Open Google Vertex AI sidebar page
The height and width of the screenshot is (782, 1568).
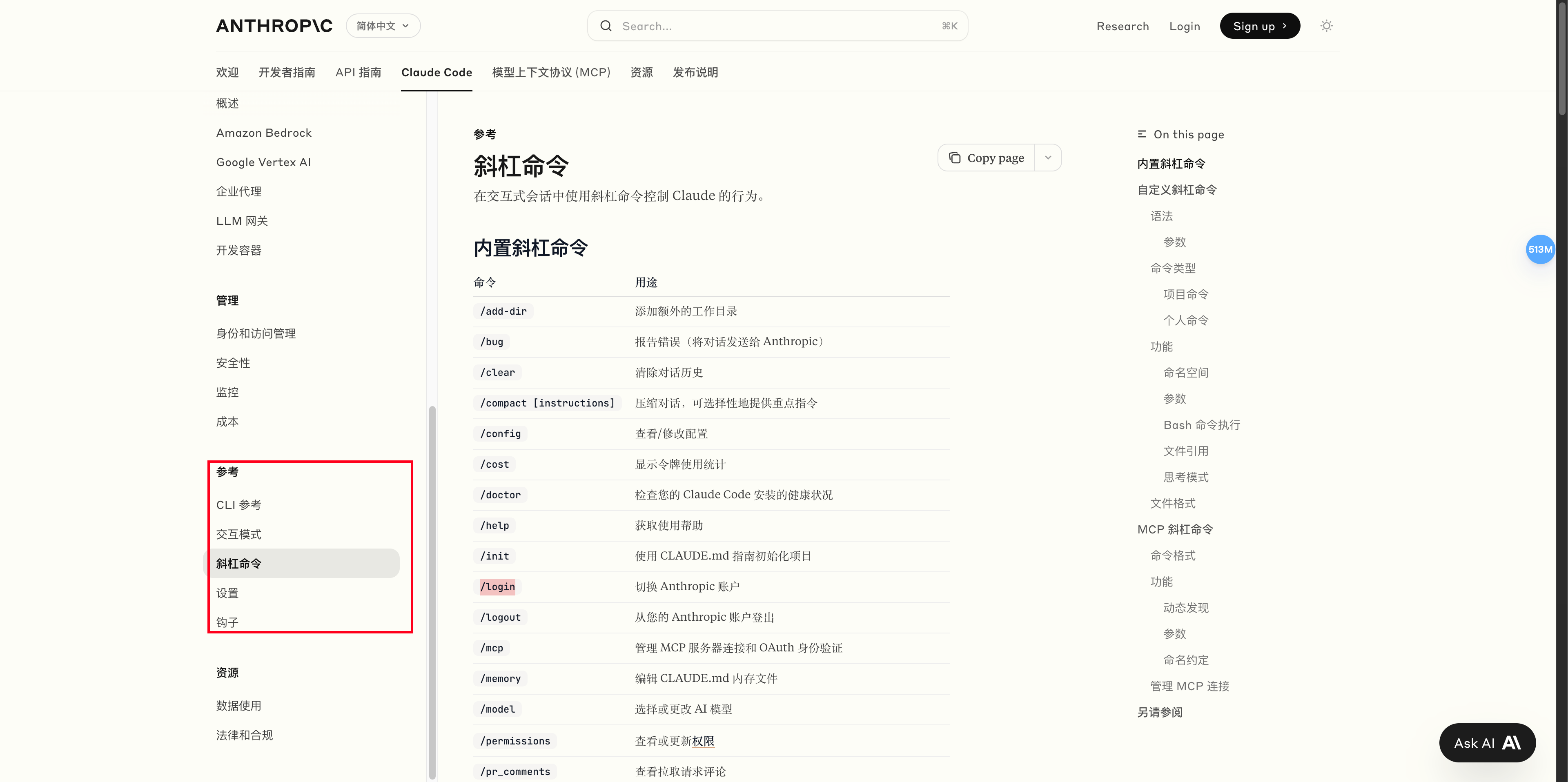(x=263, y=162)
